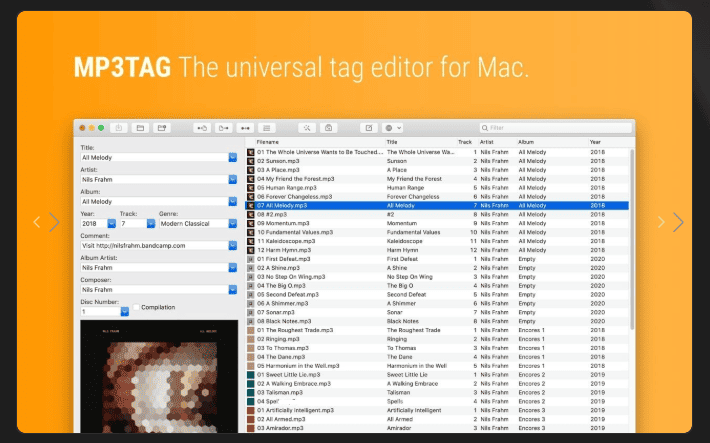Click the large right carousel arrow
The width and height of the screenshot is (710, 443).
click(678, 222)
